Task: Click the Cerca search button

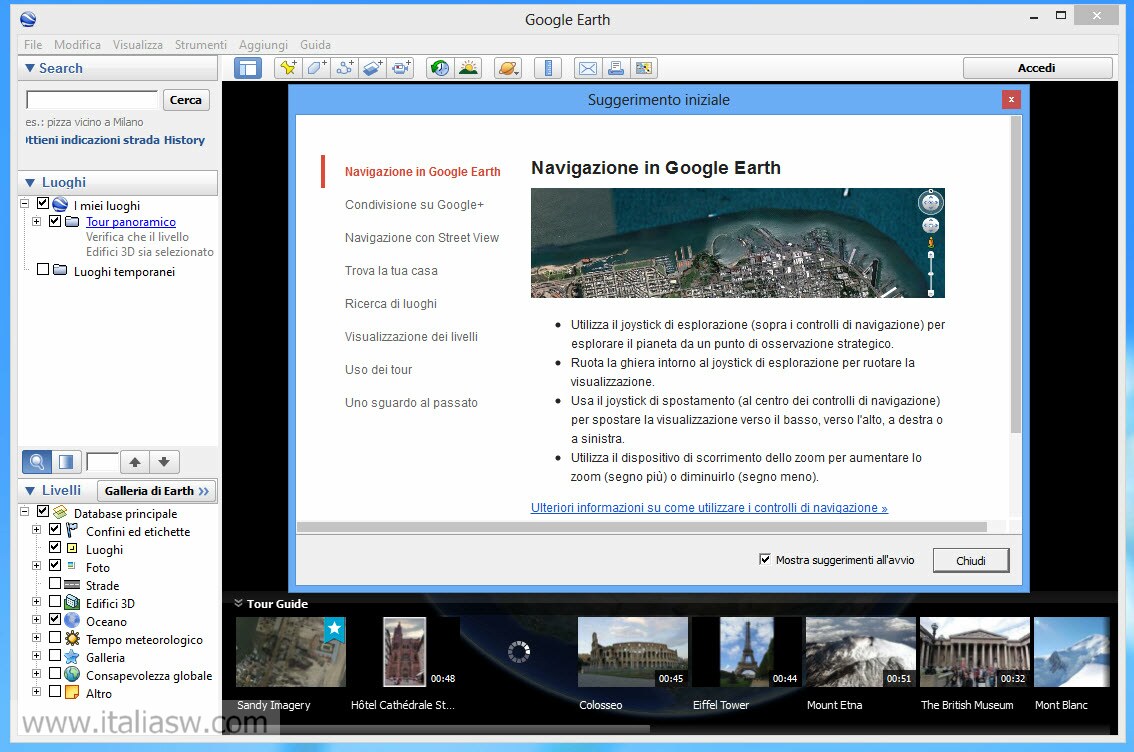Action: click(186, 100)
